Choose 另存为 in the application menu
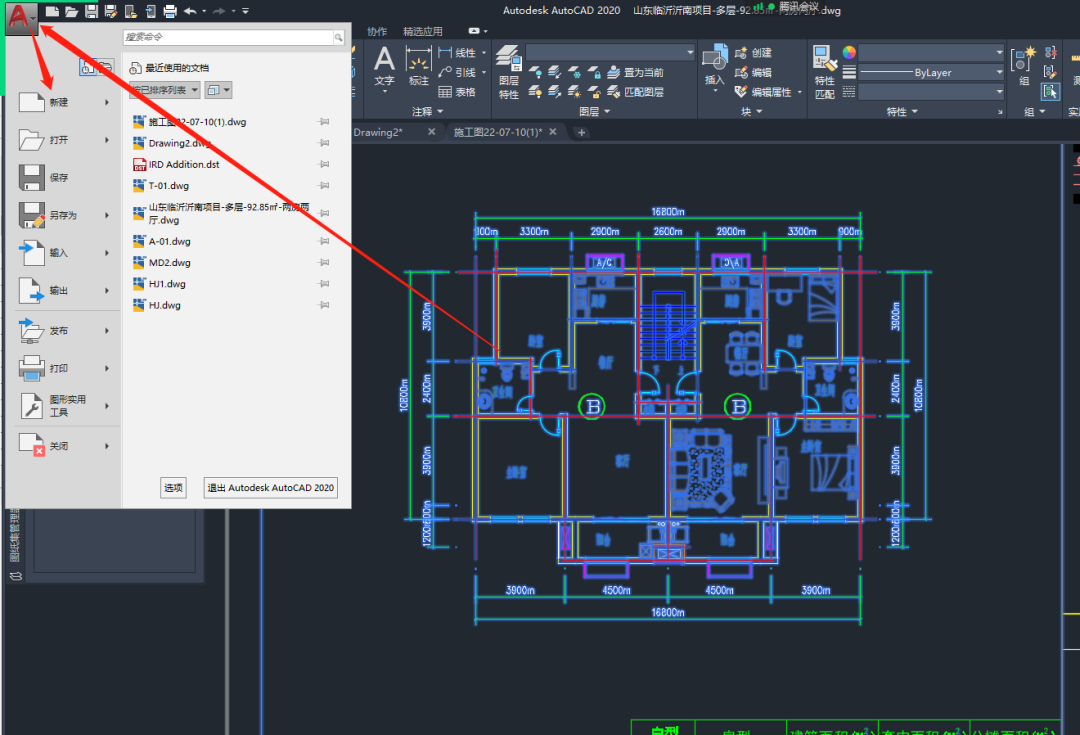The image size is (1080, 735). tap(64, 215)
